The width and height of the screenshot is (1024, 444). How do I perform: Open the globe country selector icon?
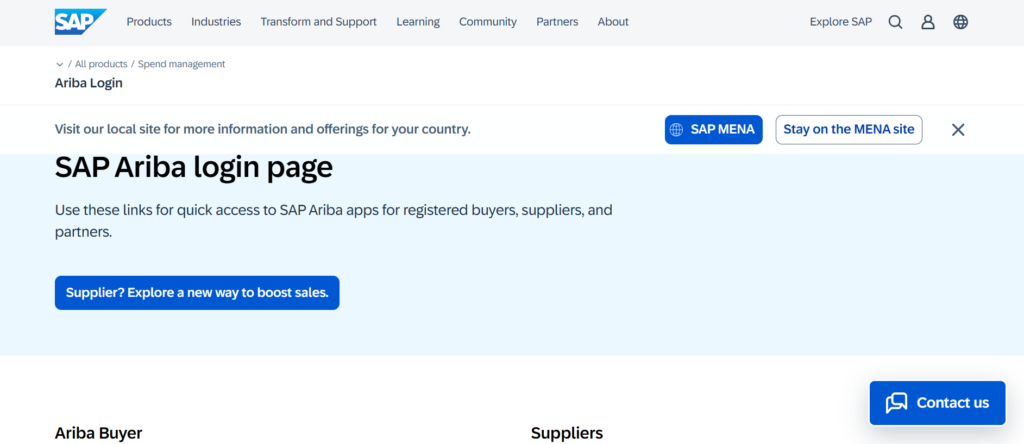coord(961,22)
